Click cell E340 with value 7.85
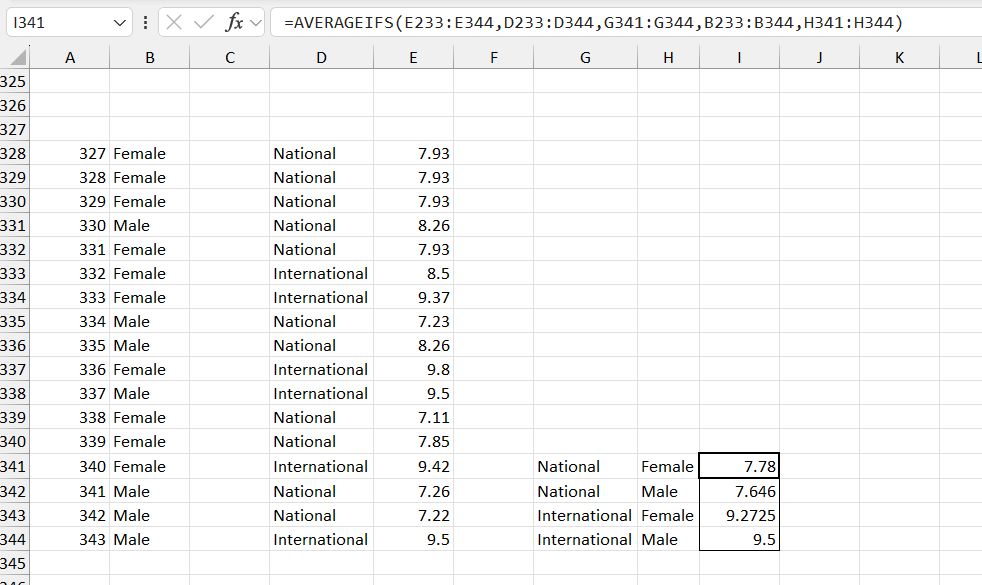This screenshot has height=585, width=982. coord(413,442)
